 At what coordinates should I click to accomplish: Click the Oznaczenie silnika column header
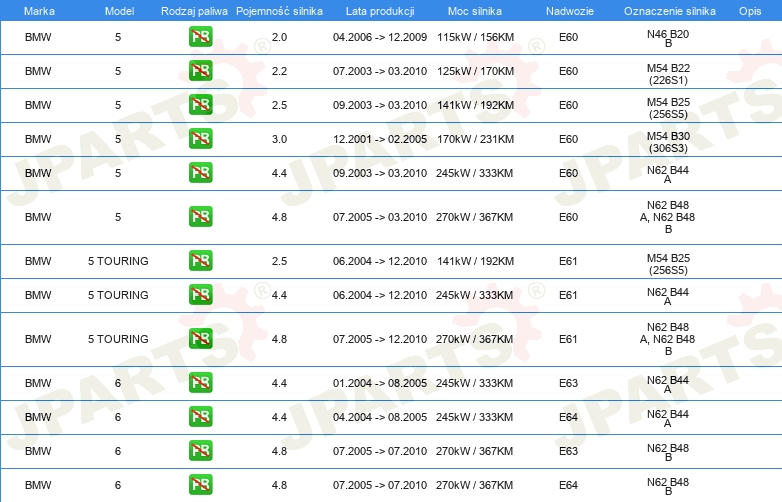[670, 11]
